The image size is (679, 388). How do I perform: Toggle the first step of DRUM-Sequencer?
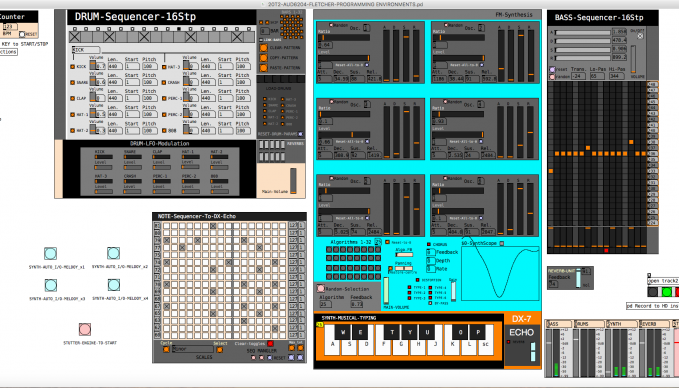click(75, 37)
